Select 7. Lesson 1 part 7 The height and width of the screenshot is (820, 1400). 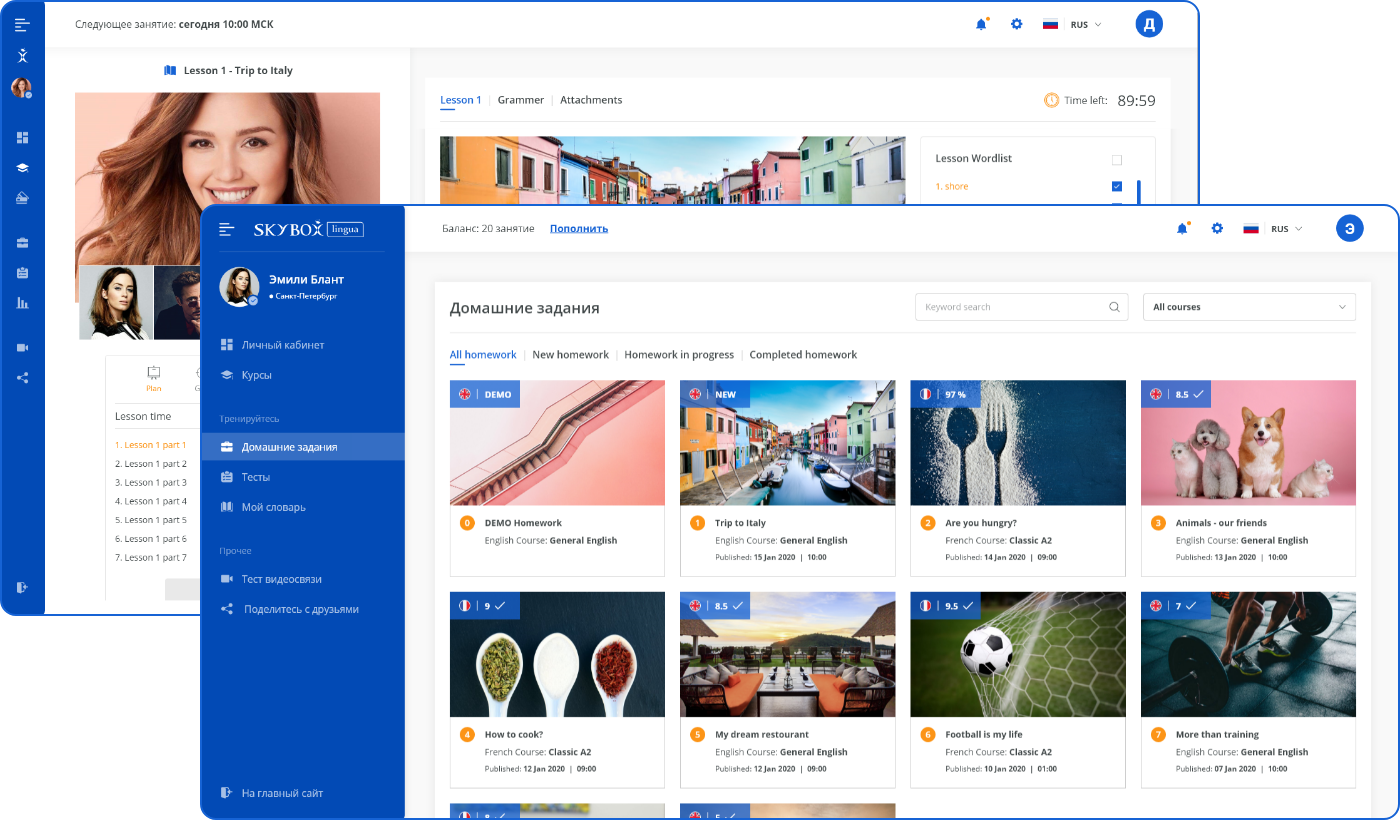click(x=151, y=558)
